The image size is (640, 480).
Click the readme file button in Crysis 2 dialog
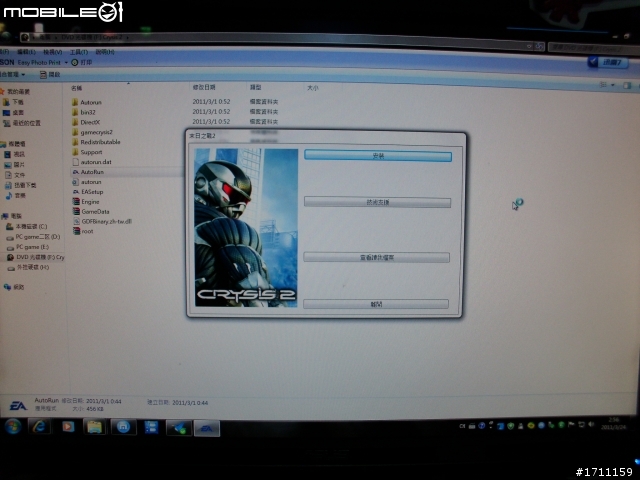click(x=377, y=258)
